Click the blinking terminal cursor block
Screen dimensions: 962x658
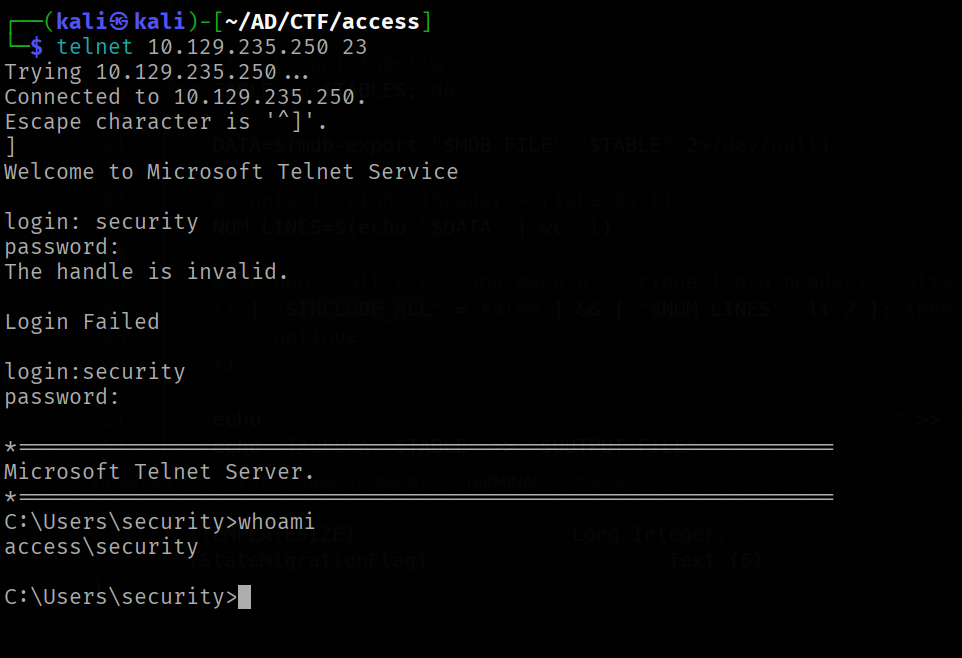244,597
